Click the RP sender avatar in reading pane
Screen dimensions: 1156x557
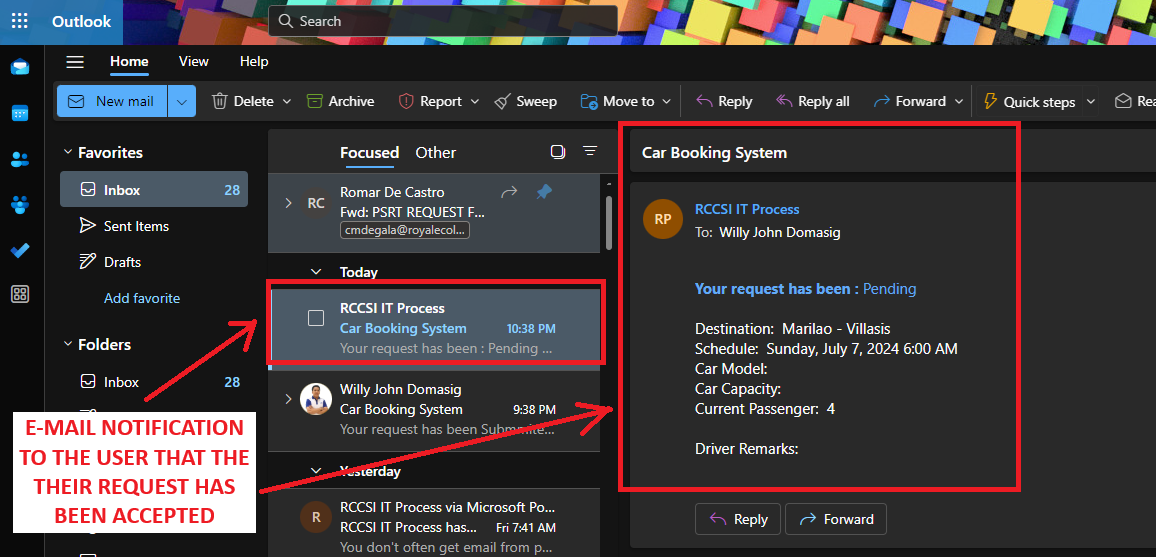tap(662, 219)
